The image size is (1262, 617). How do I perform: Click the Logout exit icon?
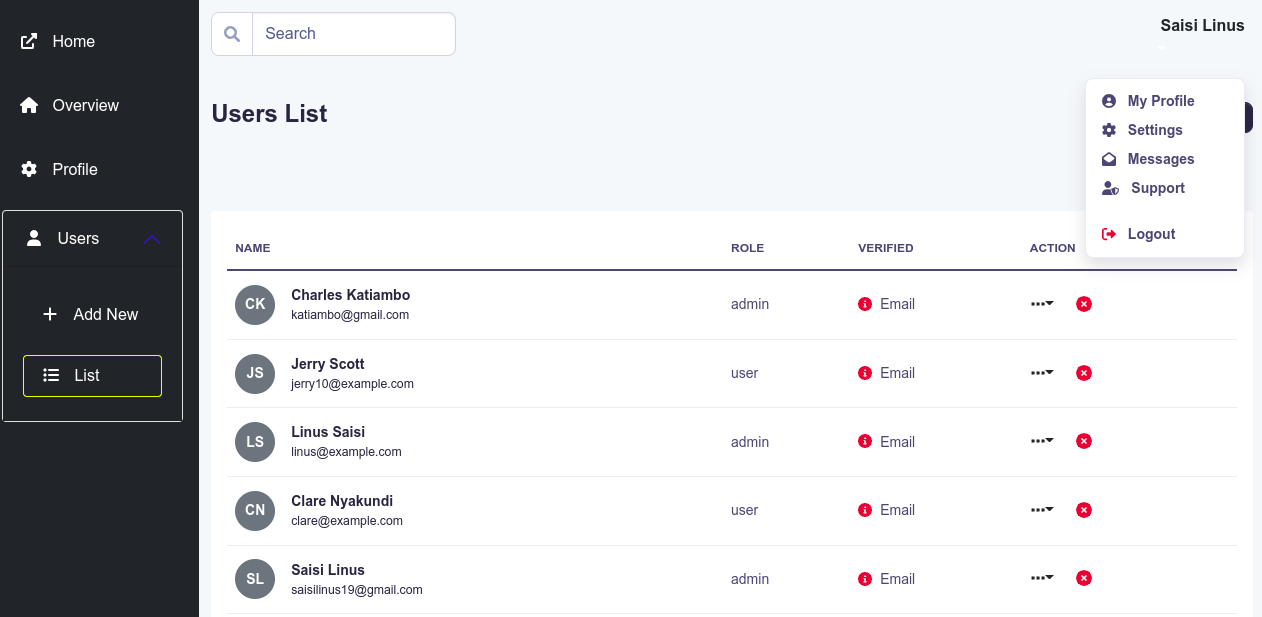(x=1108, y=233)
